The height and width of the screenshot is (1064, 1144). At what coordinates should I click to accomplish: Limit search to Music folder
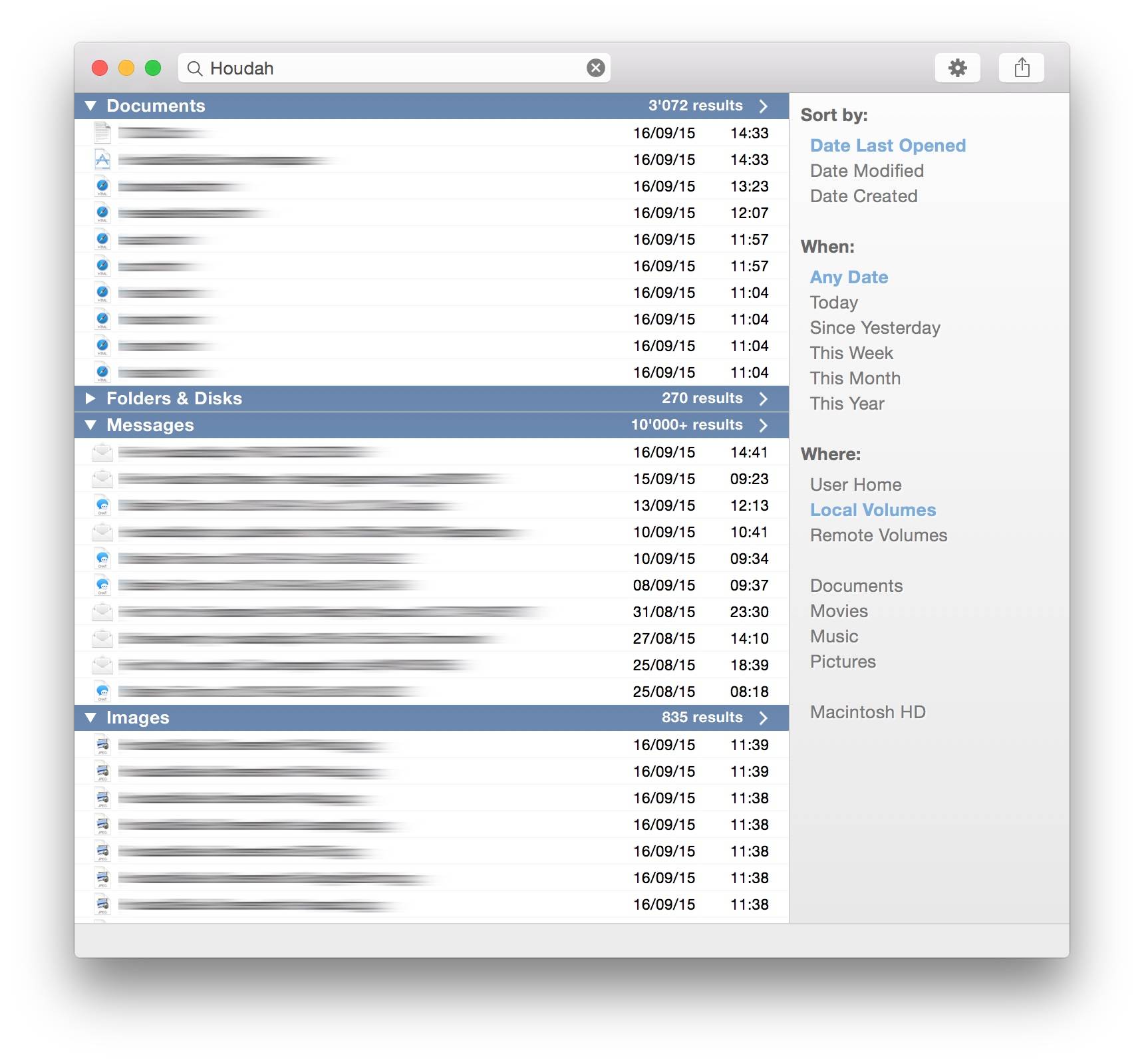click(x=834, y=636)
